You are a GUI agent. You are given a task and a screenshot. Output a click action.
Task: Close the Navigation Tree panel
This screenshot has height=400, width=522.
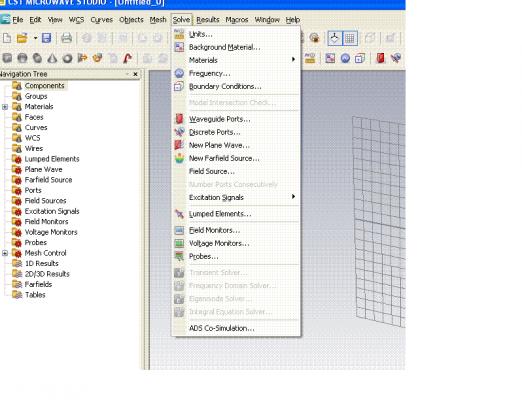135,74
